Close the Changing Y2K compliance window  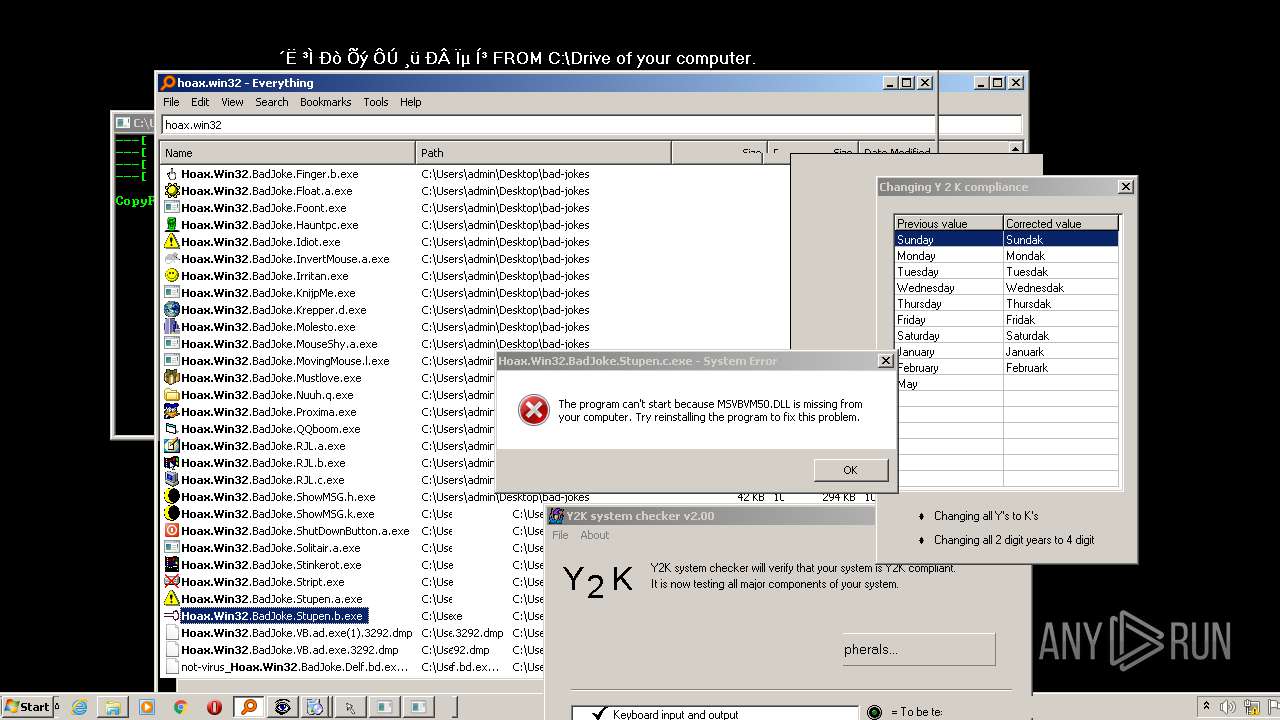click(x=1125, y=187)
